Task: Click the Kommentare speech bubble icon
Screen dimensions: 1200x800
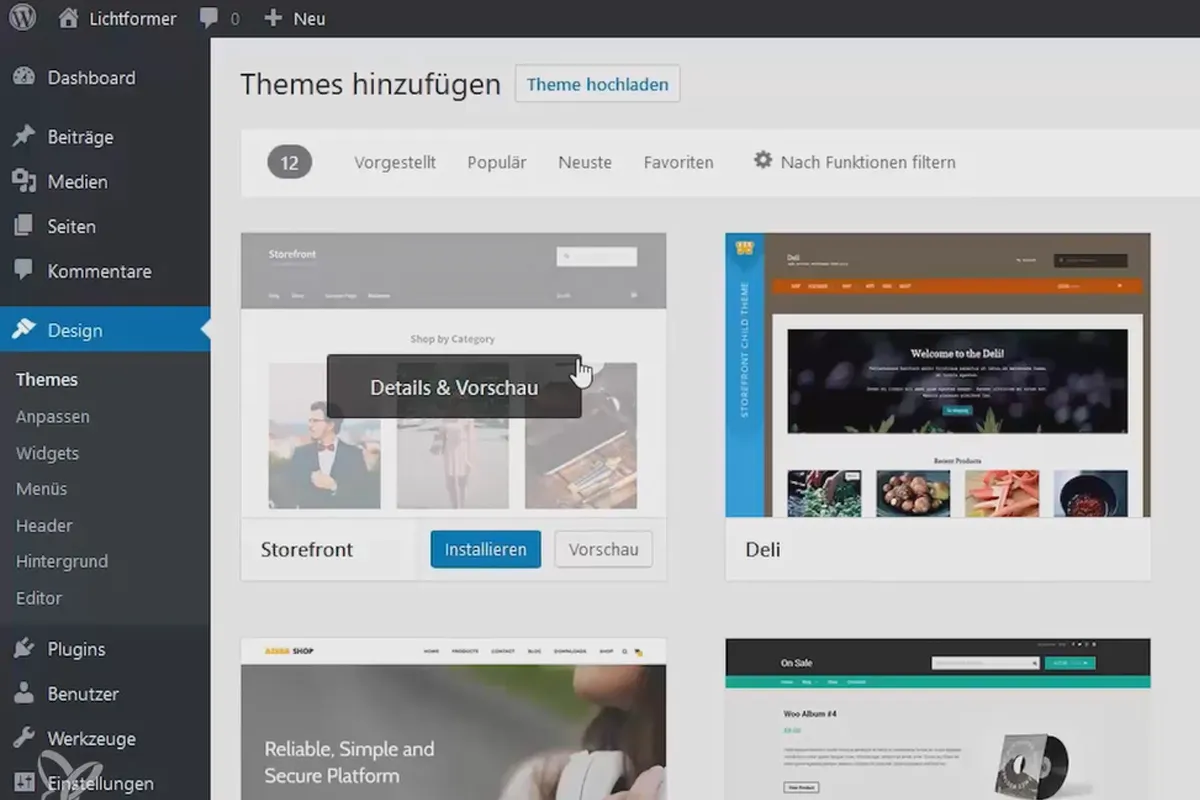Action: (24, 271)
